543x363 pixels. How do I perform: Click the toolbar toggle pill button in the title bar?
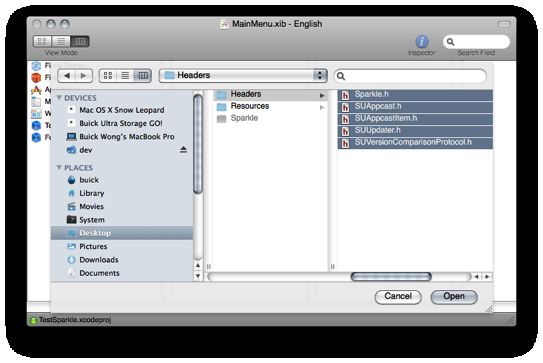[x=504, y=24]
